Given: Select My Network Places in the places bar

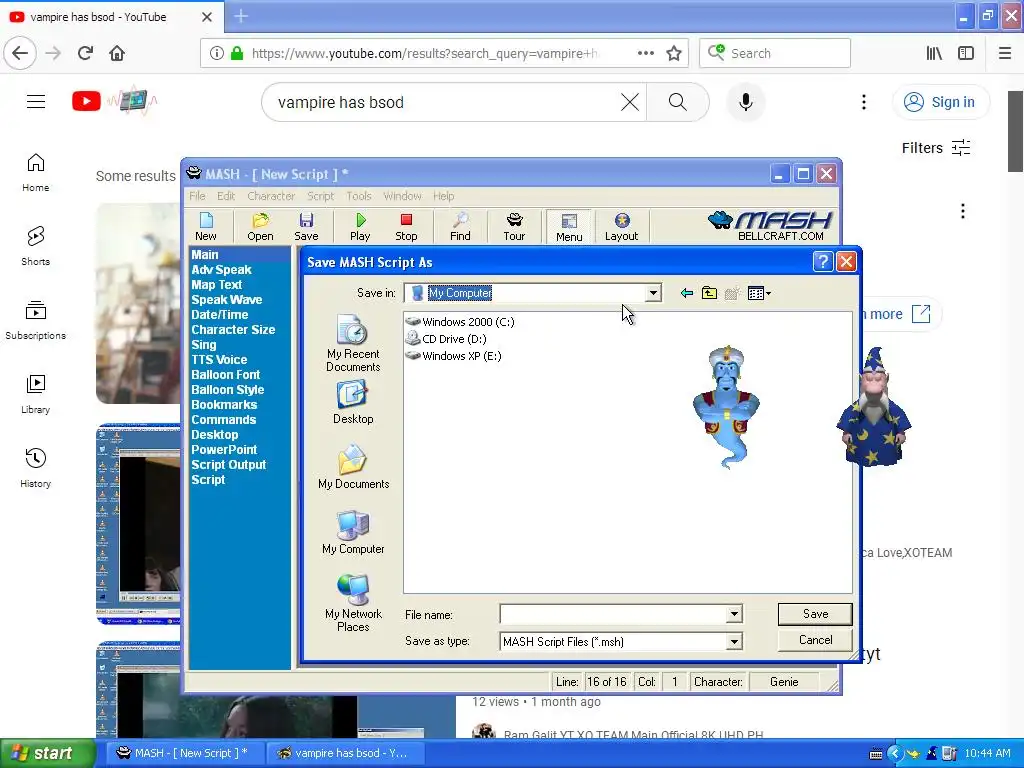Looking at the screenshot, I should 353,603.
